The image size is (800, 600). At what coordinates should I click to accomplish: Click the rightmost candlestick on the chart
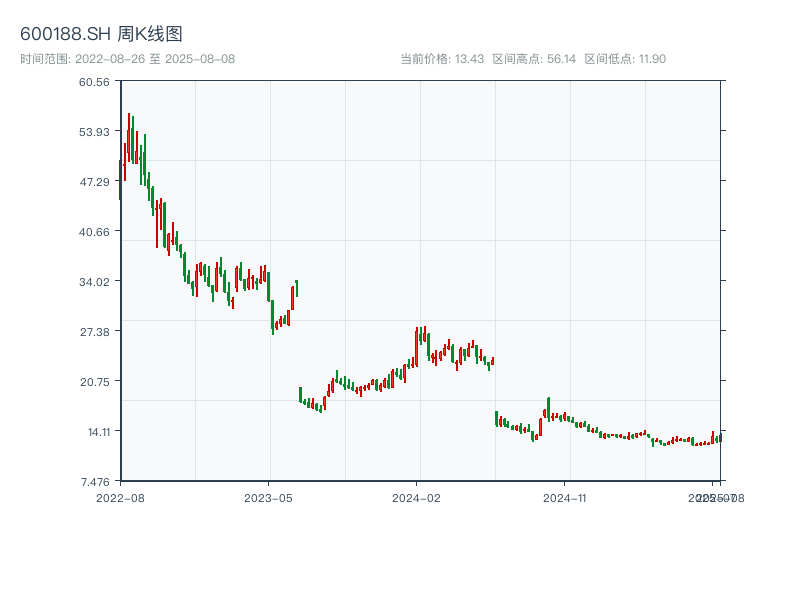[x=720, y=438]
